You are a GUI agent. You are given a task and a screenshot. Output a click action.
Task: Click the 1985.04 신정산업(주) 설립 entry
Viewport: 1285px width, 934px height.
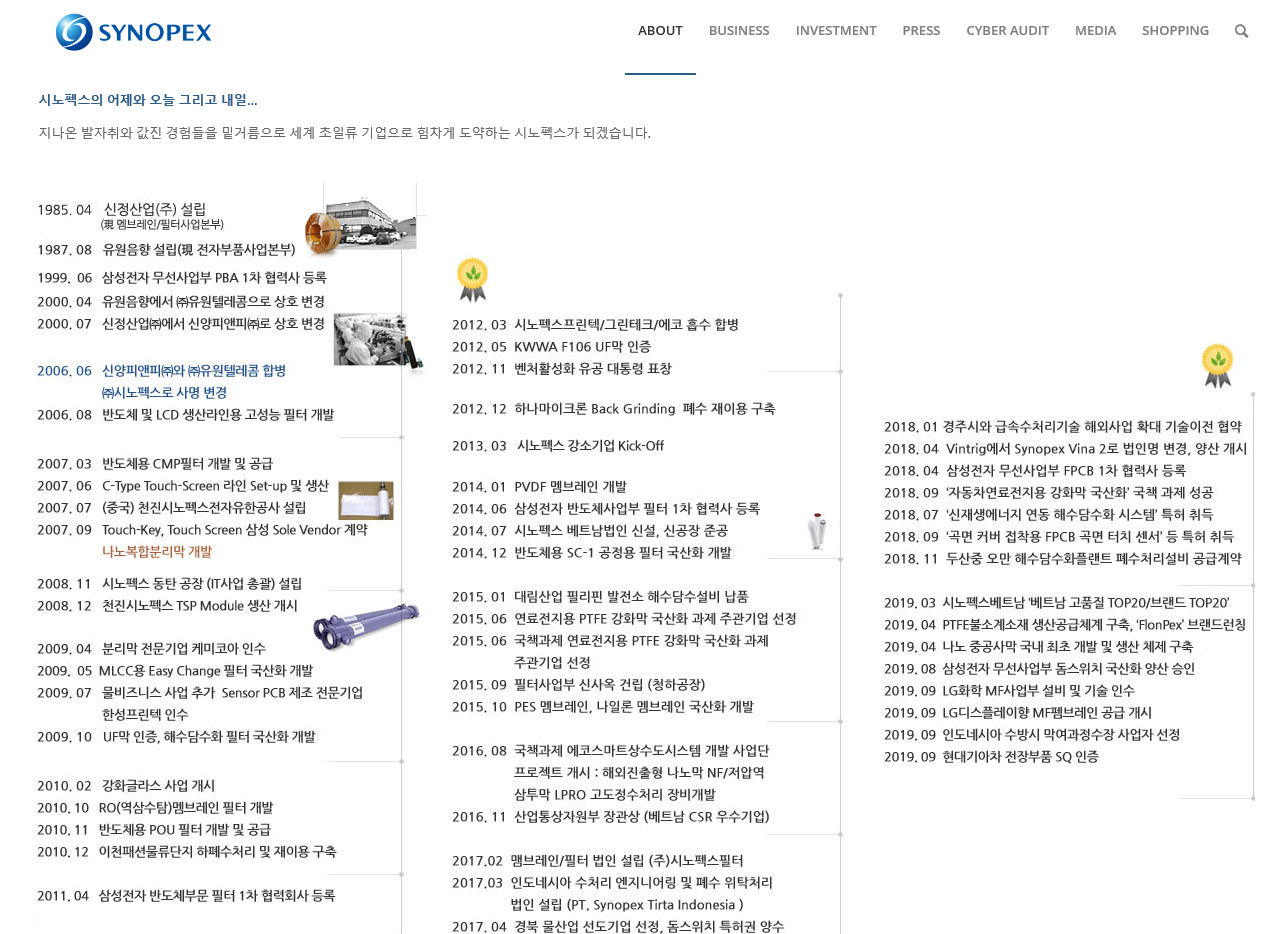coord(122,210)
